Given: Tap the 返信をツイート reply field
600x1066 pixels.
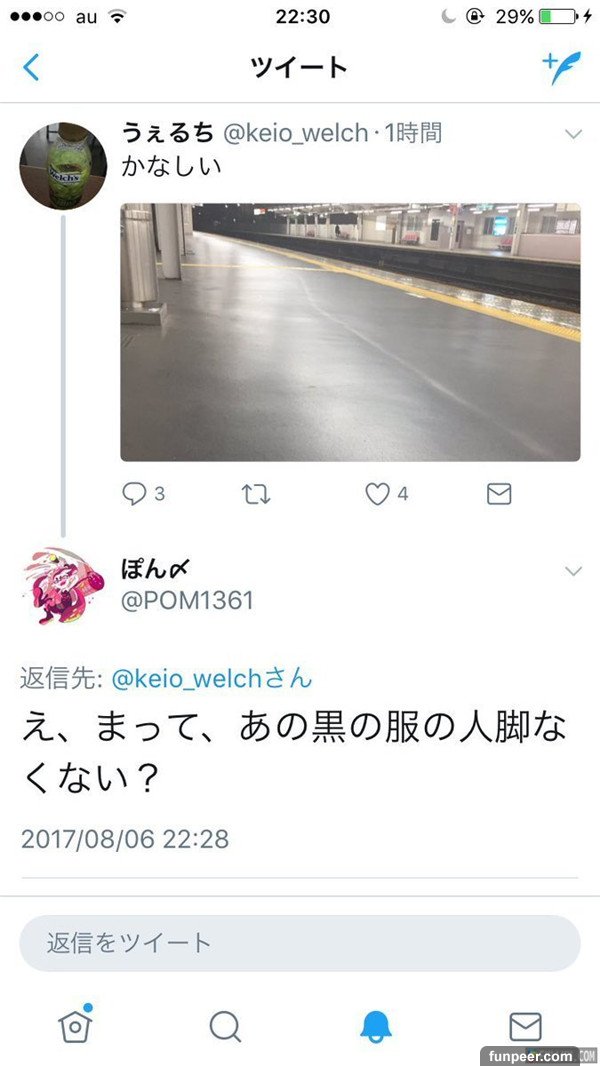Looking at the screenshot, I should [300, 943].
